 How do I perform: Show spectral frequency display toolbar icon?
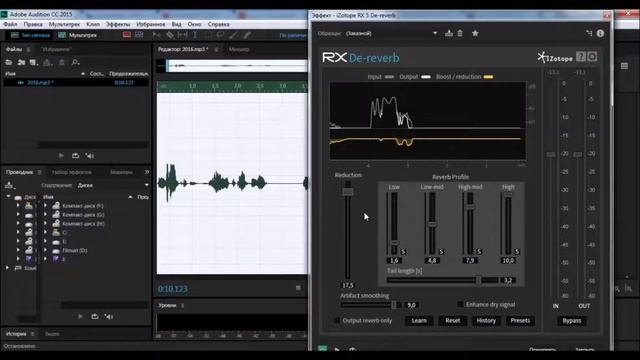pos(127,35)
